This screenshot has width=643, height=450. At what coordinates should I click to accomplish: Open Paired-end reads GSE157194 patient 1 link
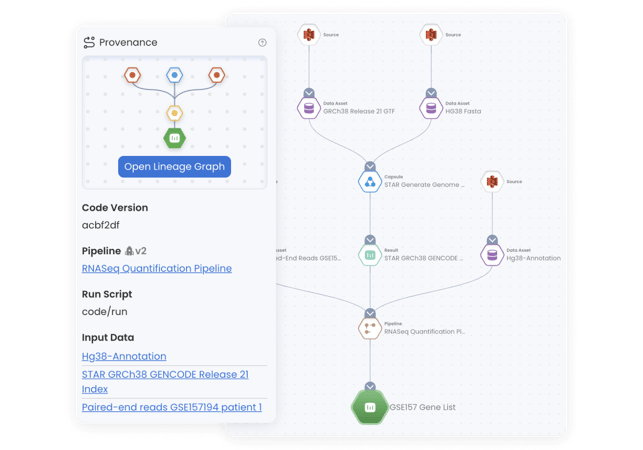pos(172,407)
